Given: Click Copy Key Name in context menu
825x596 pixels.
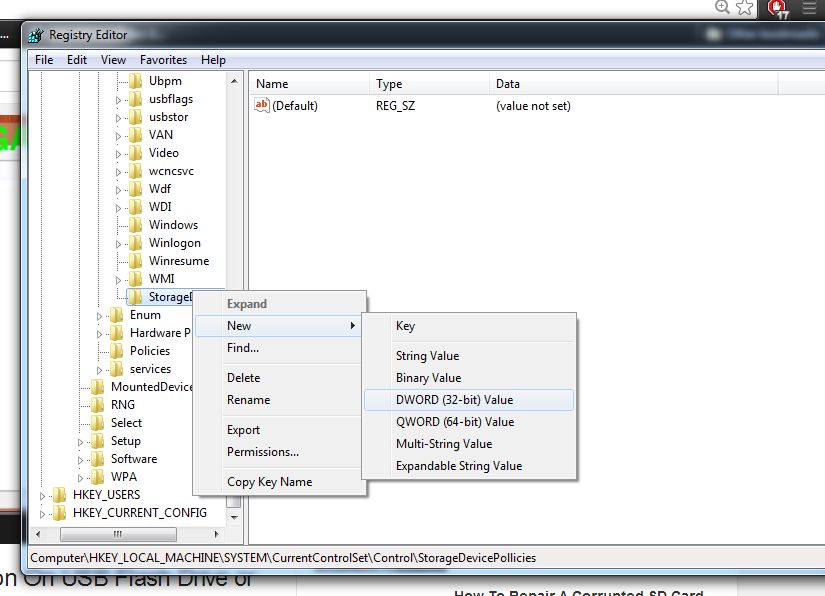Looking at the screenshot, I should pyautogui.click(x=279, y=482).
